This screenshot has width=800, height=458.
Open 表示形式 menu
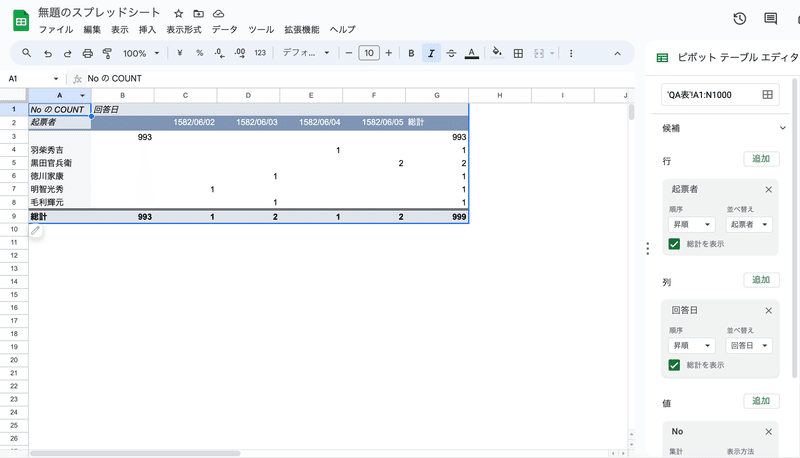[x=184, y=30]
